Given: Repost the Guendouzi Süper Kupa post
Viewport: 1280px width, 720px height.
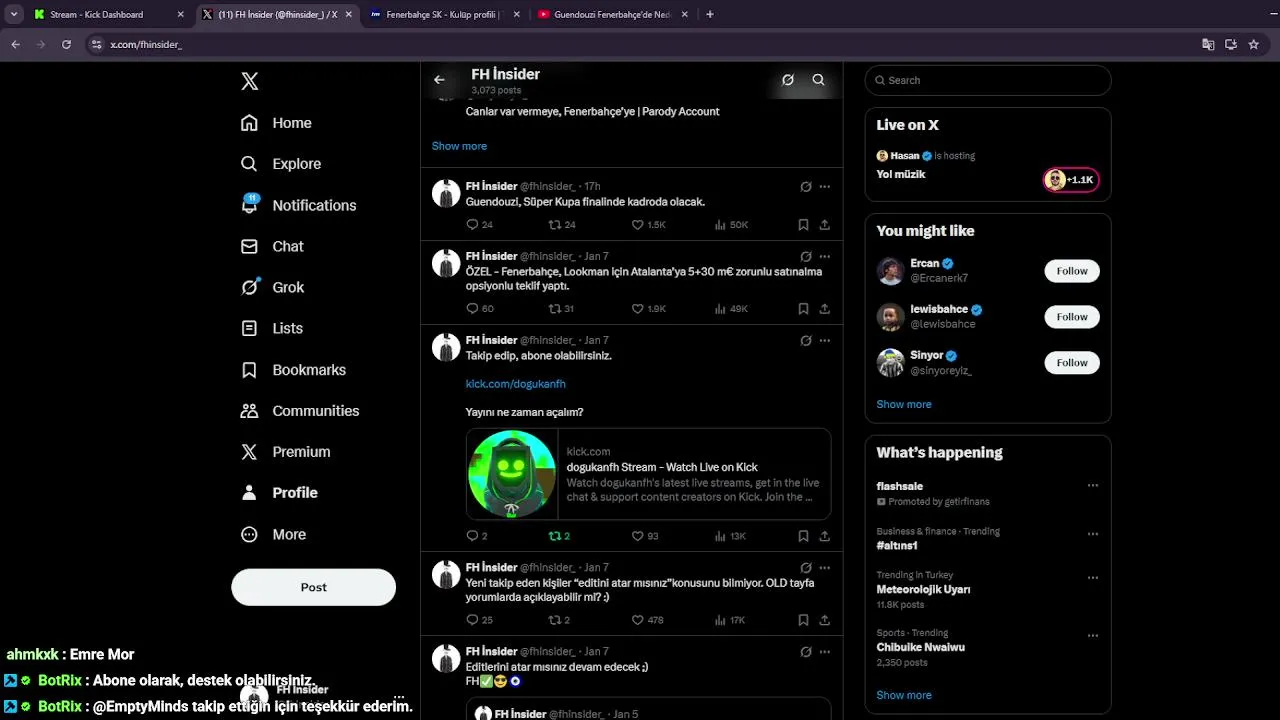Looking at the screenshot, I should pos(554,225).
